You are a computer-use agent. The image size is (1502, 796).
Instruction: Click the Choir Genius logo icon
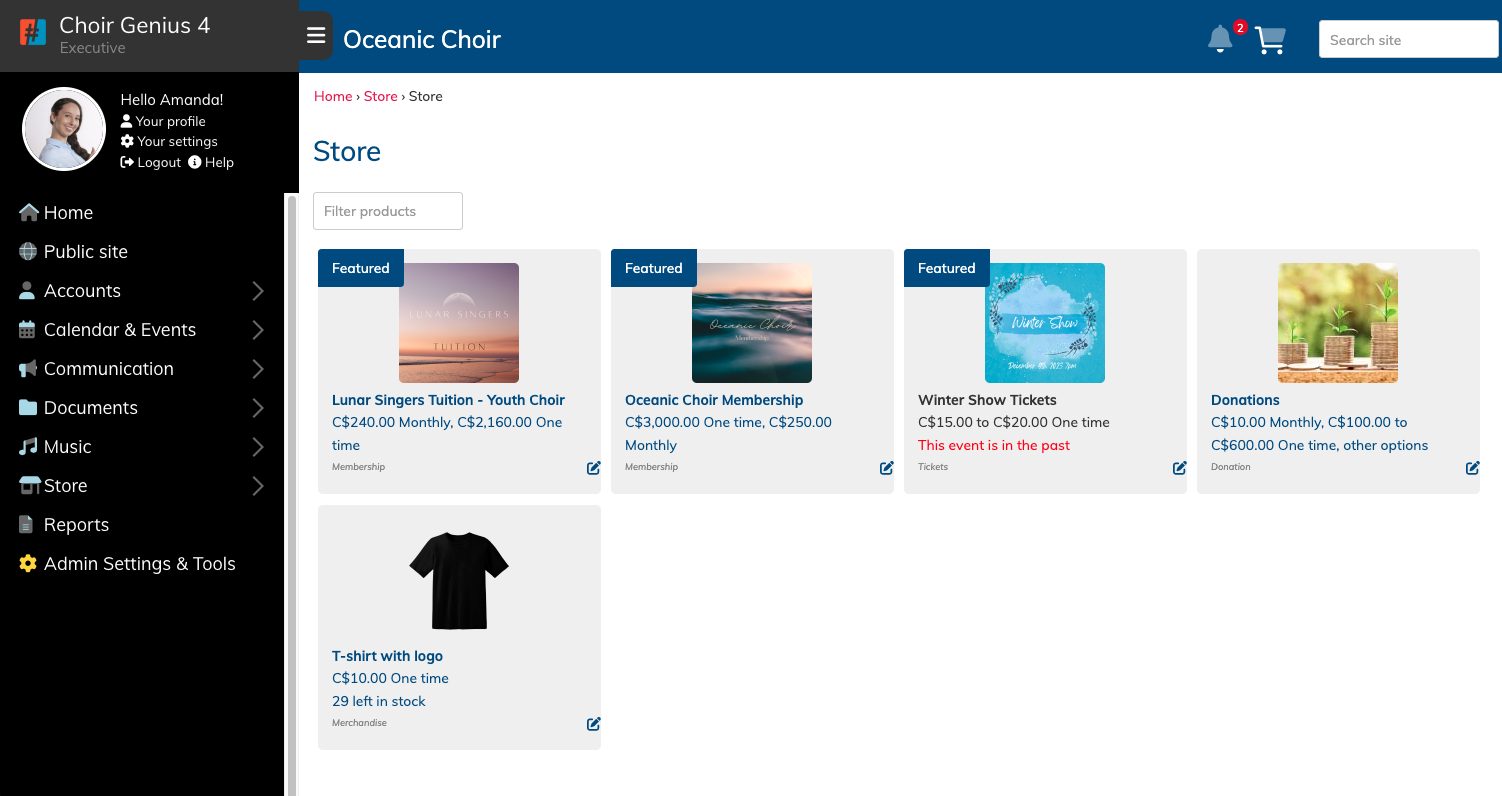(x=33, y=33)
